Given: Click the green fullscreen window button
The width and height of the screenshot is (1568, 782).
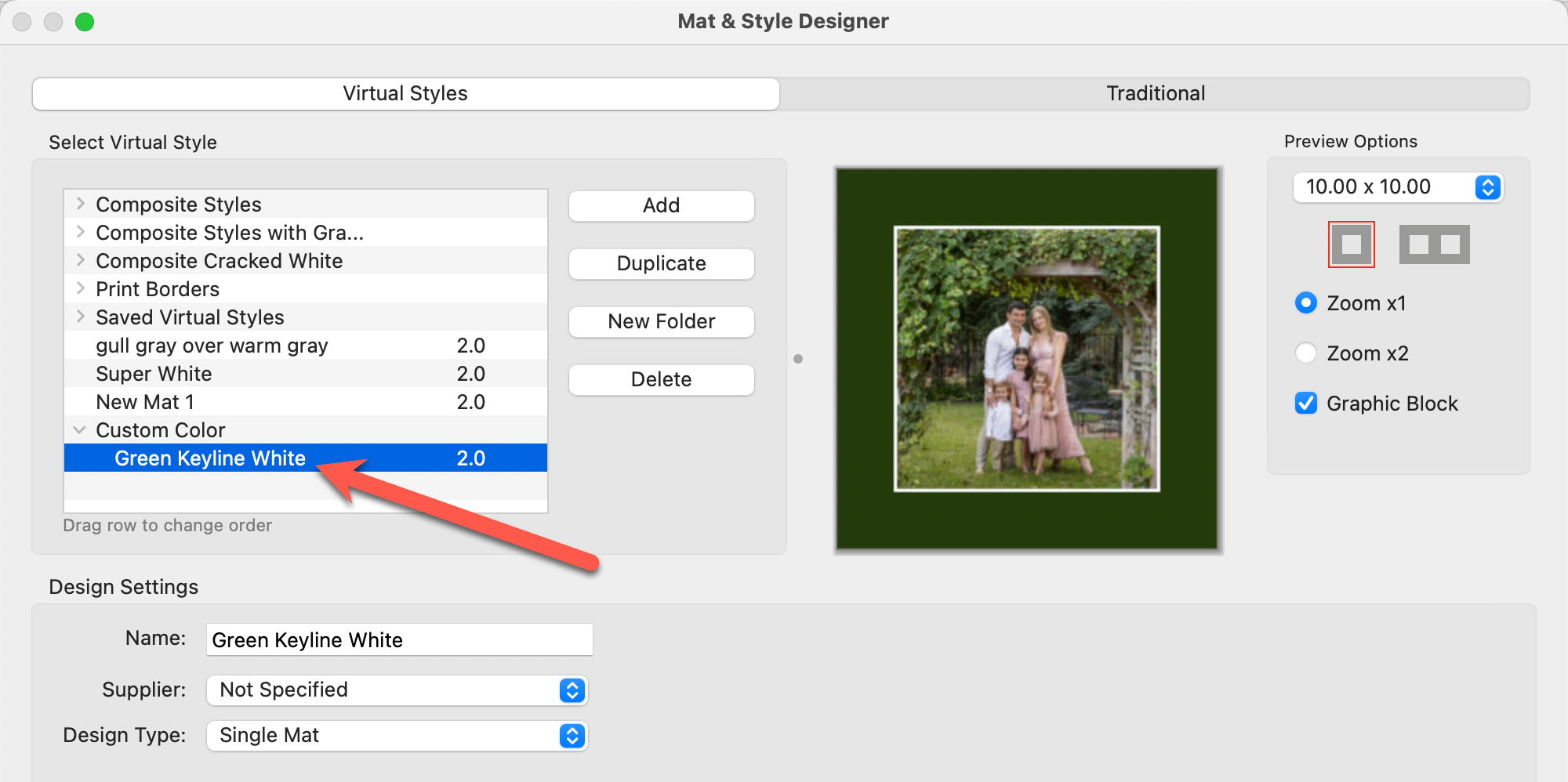Looking at the screenshot, I should [85, 22].
